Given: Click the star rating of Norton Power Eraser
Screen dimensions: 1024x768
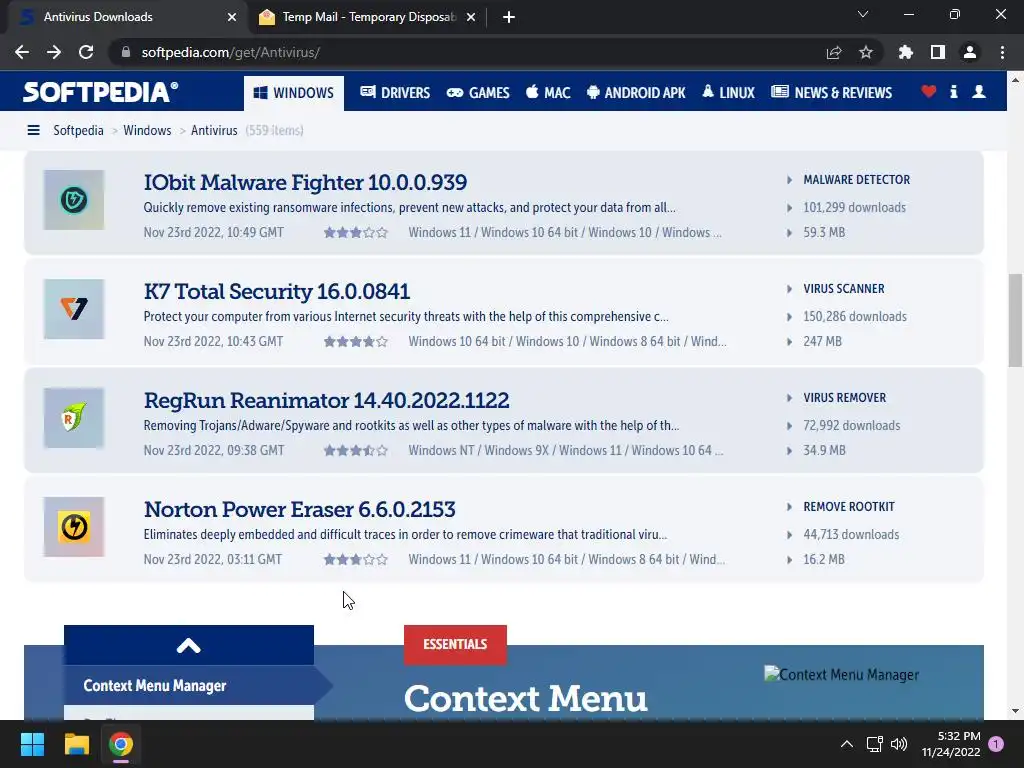Looking at the screenshot, I should click(x=356, y=560).
